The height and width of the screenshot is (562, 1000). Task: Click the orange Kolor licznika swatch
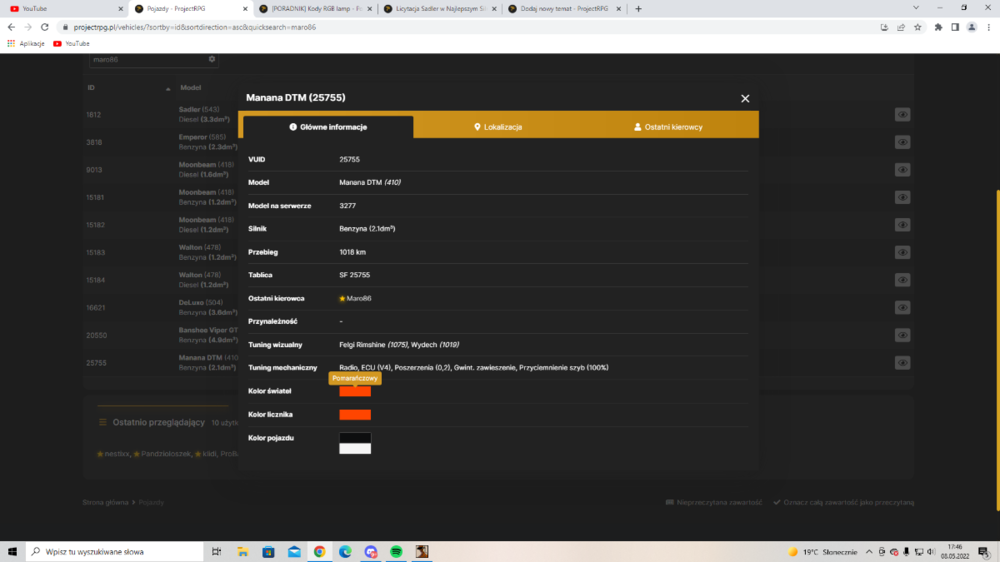(355, 415)
